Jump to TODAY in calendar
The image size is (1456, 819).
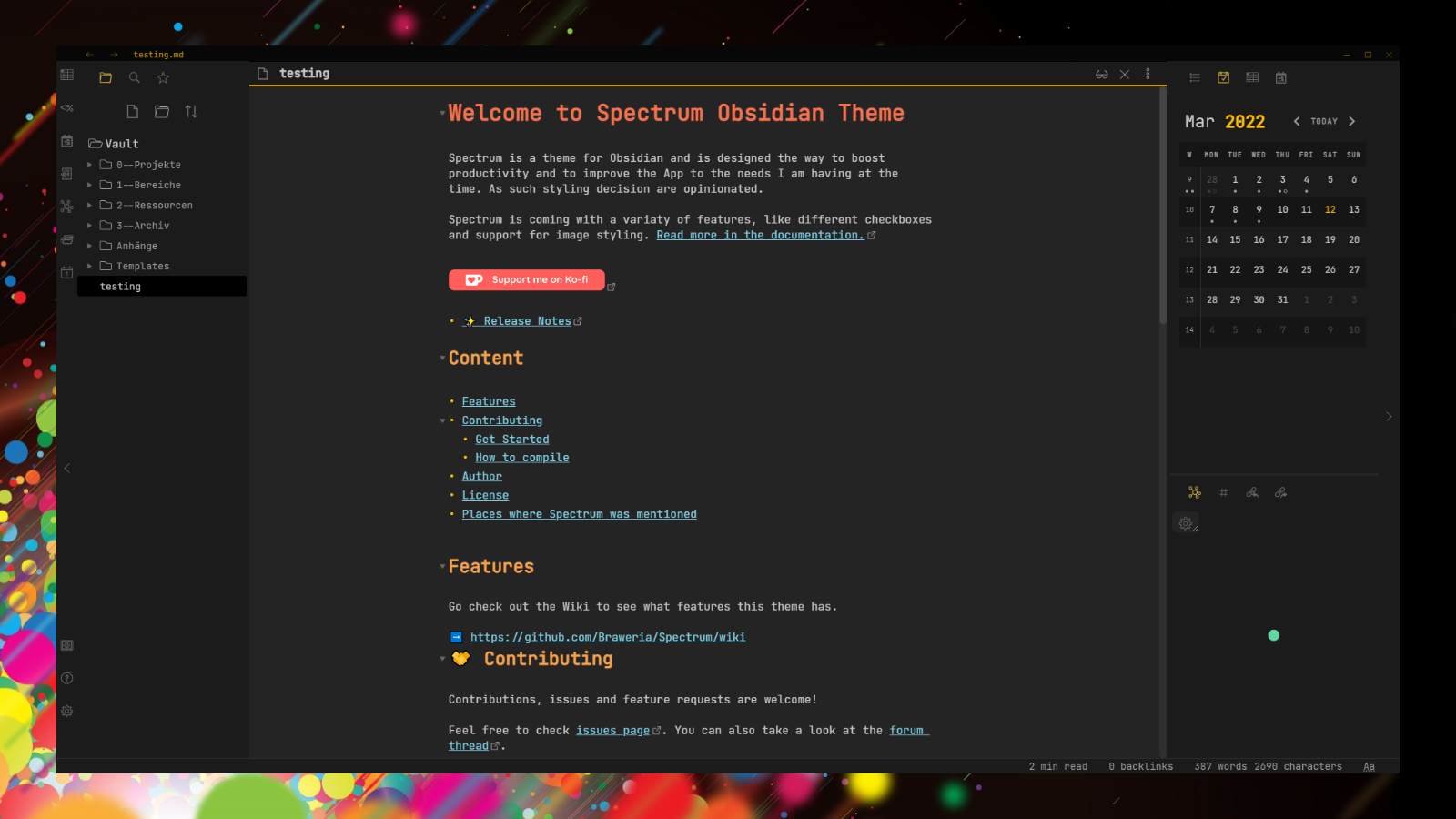pyautogui.click(x=1324, y=121)
